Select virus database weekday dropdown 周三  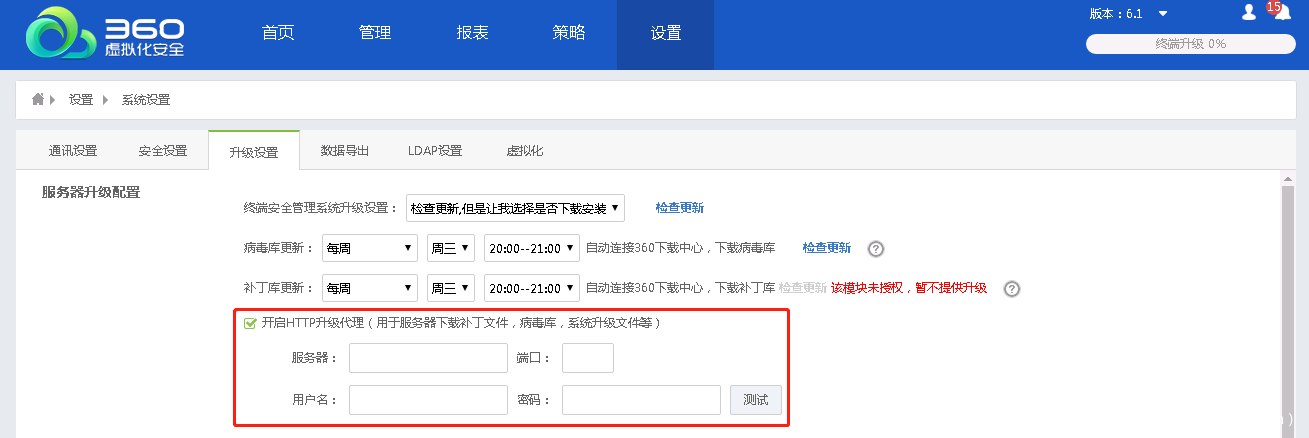point(450,248)
